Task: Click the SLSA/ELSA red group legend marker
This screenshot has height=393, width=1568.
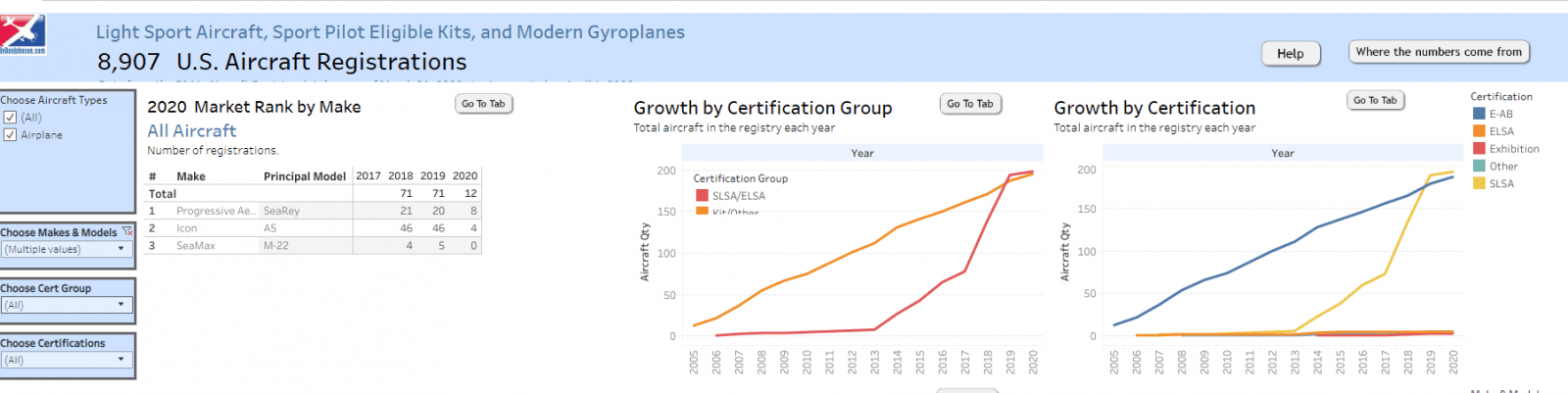Action: coord(702,196)
